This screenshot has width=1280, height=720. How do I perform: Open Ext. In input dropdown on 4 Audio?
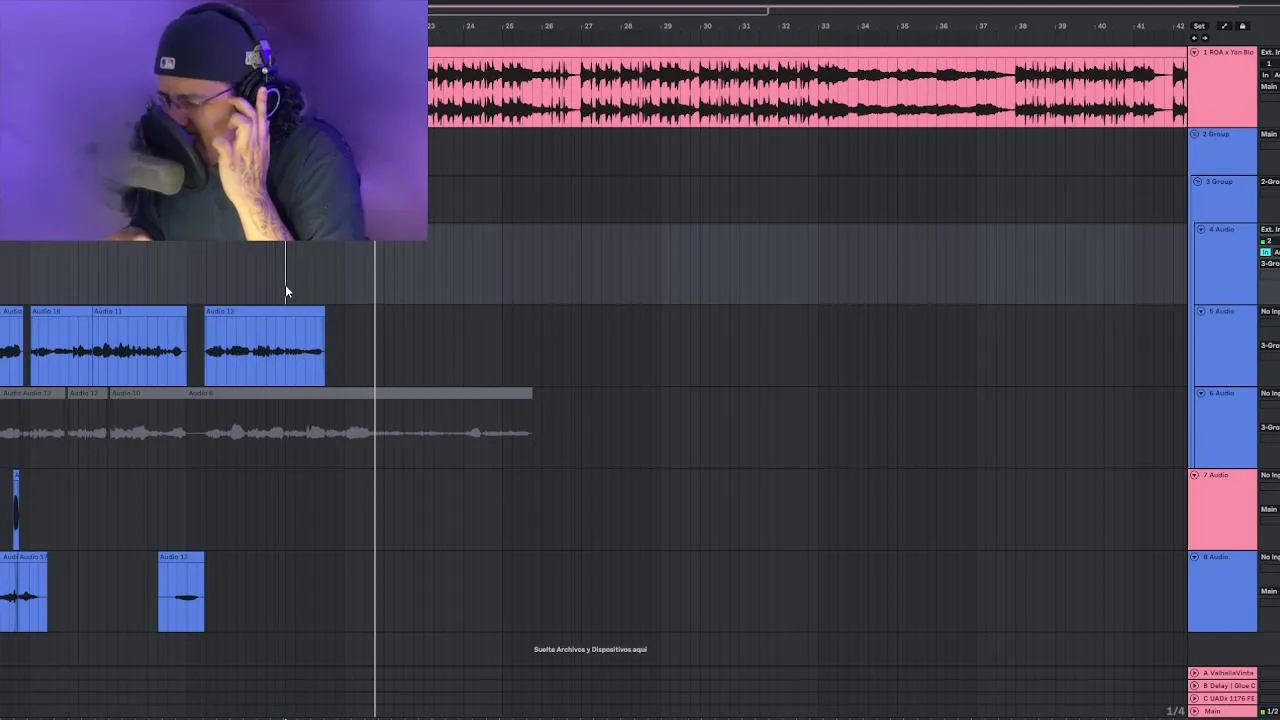(1270, 230)
